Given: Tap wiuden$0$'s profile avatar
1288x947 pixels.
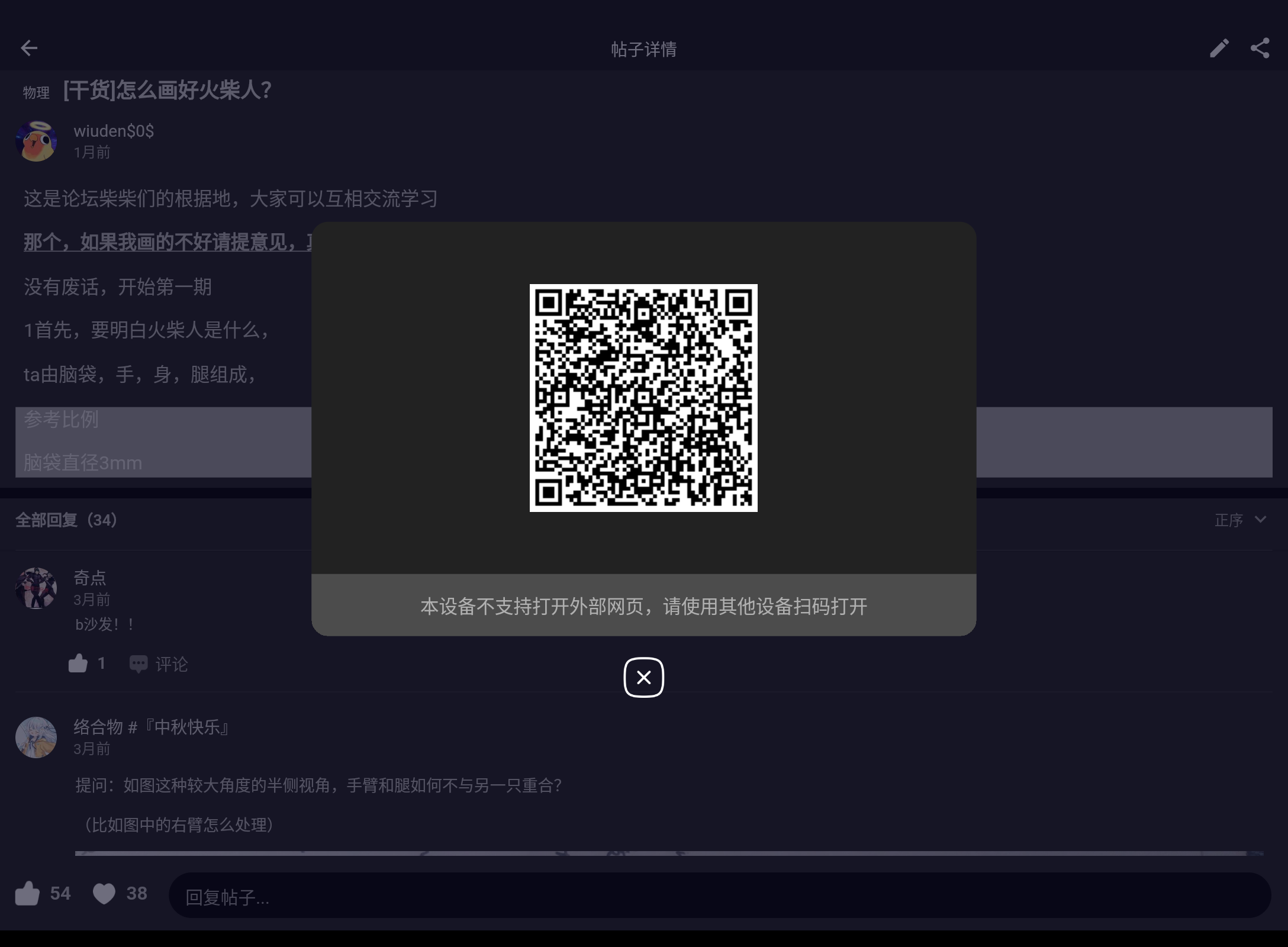Looking at the screenshot, I should click(36, 141).
